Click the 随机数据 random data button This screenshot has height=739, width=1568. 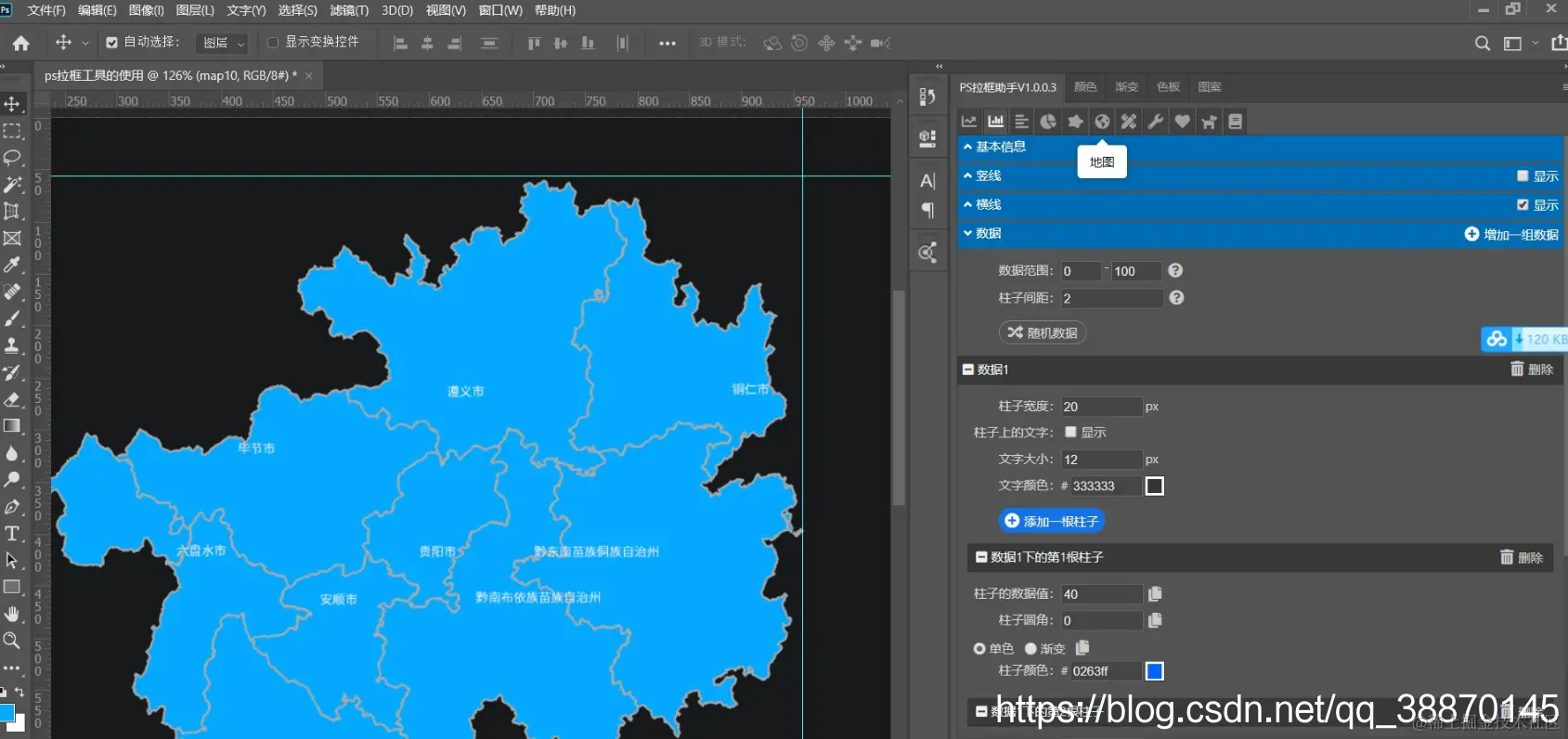(x=1043, y=332)
